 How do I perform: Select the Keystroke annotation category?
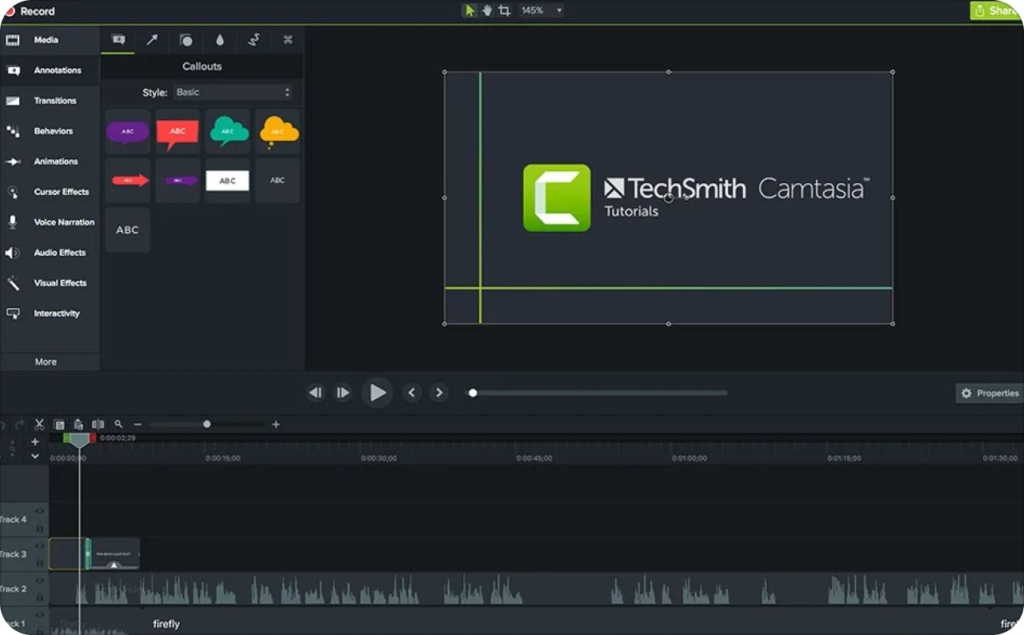point(287,40)
